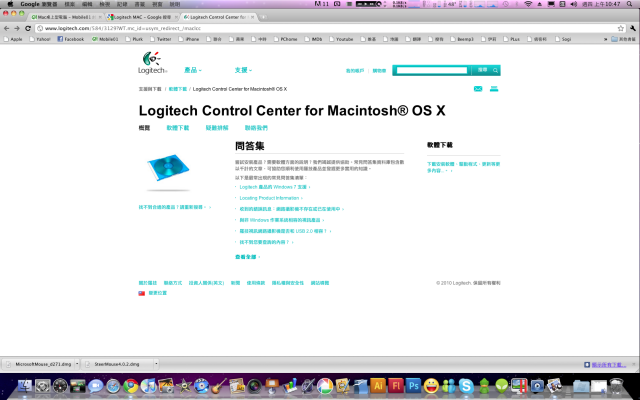Open the 書籤 menu
Screen dimensions: 640x400
coord(140,4)
